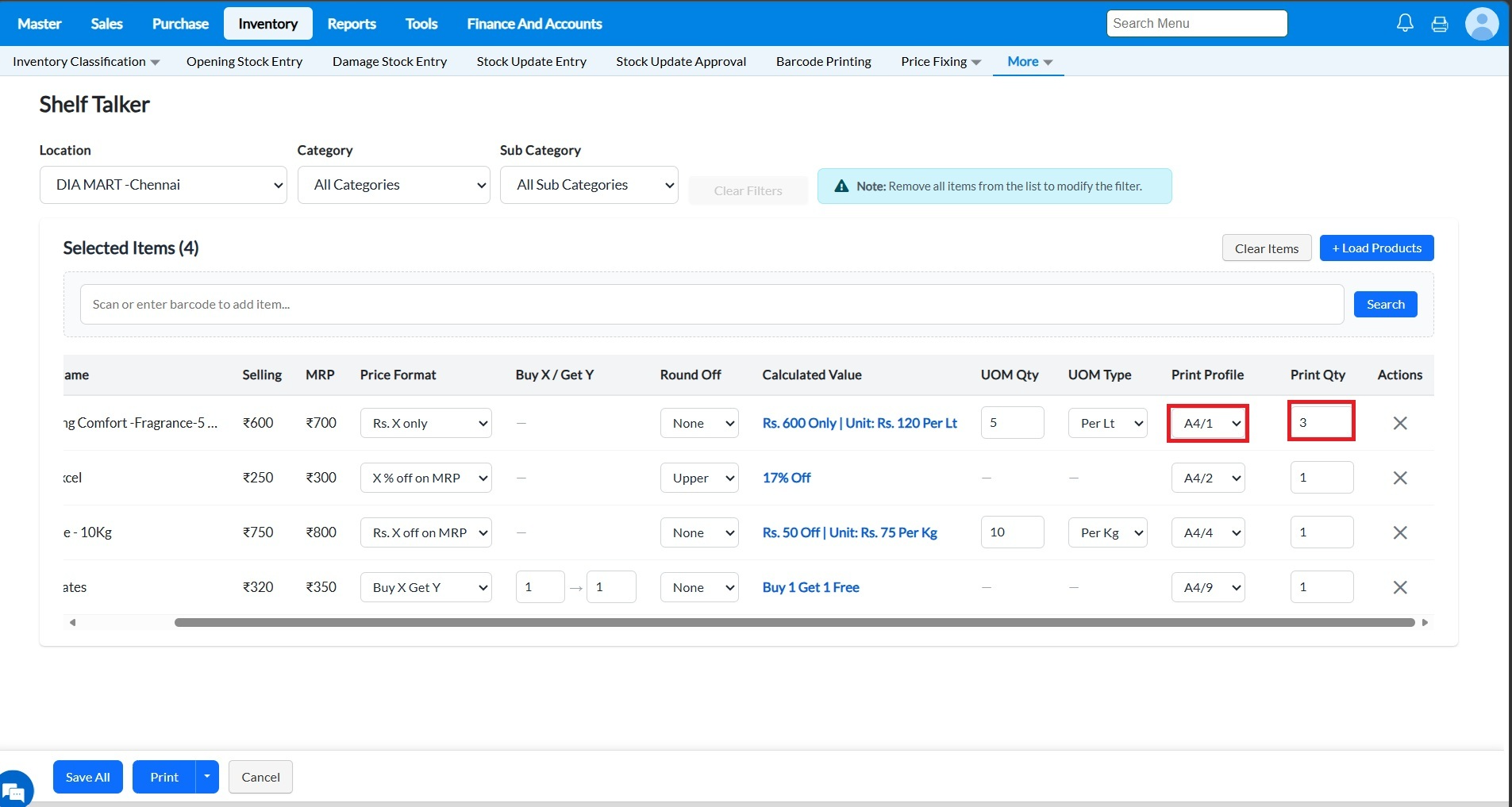Open the Reports menu
Screen dimensions: 1512x807
351,24
